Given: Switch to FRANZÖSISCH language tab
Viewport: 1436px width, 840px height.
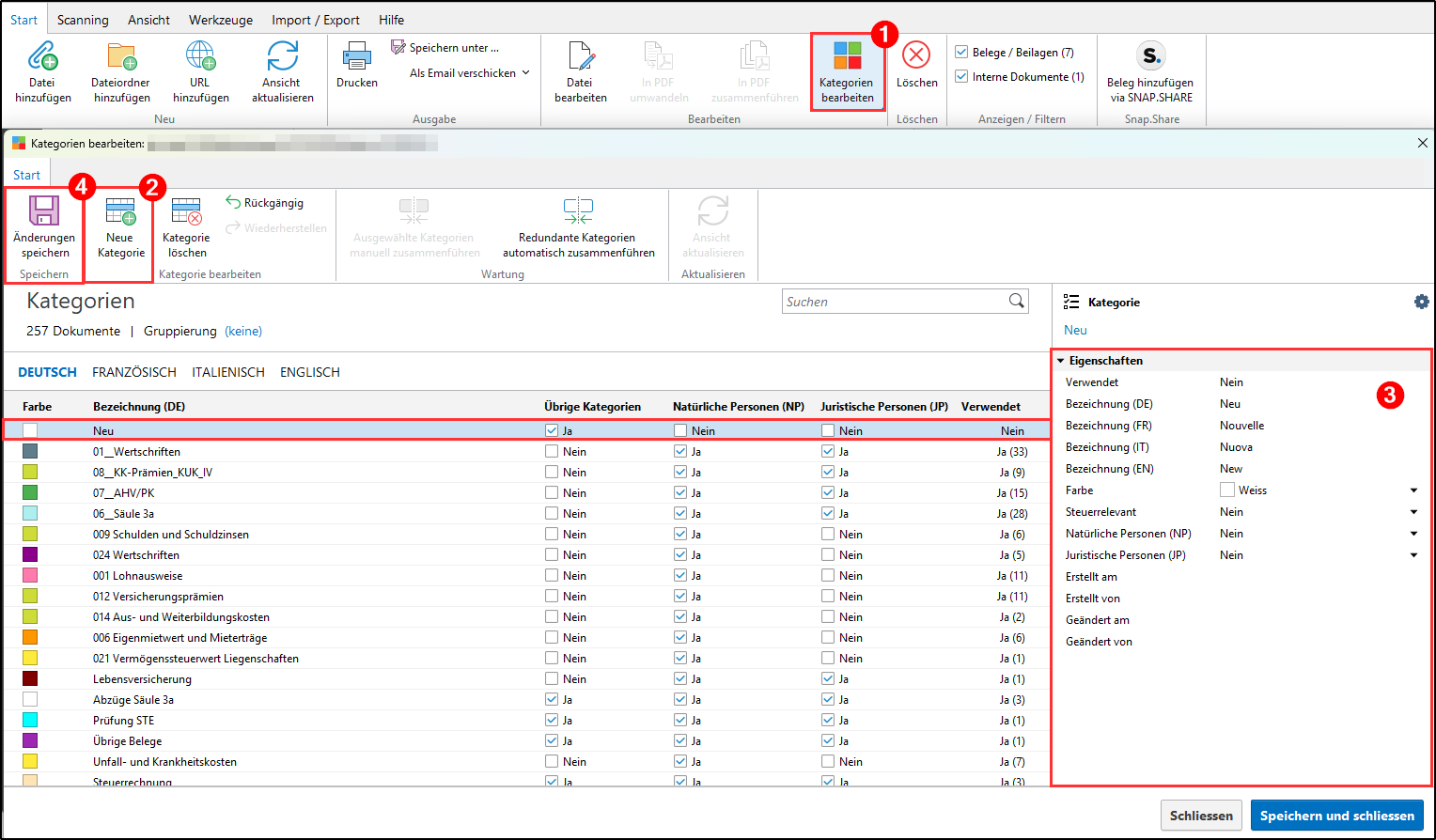Looking at the screenshot, I should click(134, 372).
